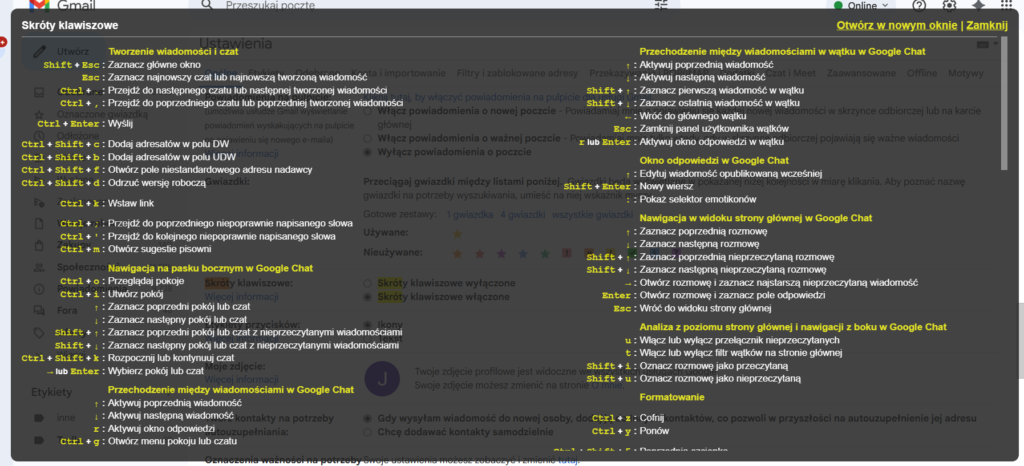The height and width of the screenshot is (466, 1024).
Task: Open Gmail settings gear icon
Action: point(949,5)
